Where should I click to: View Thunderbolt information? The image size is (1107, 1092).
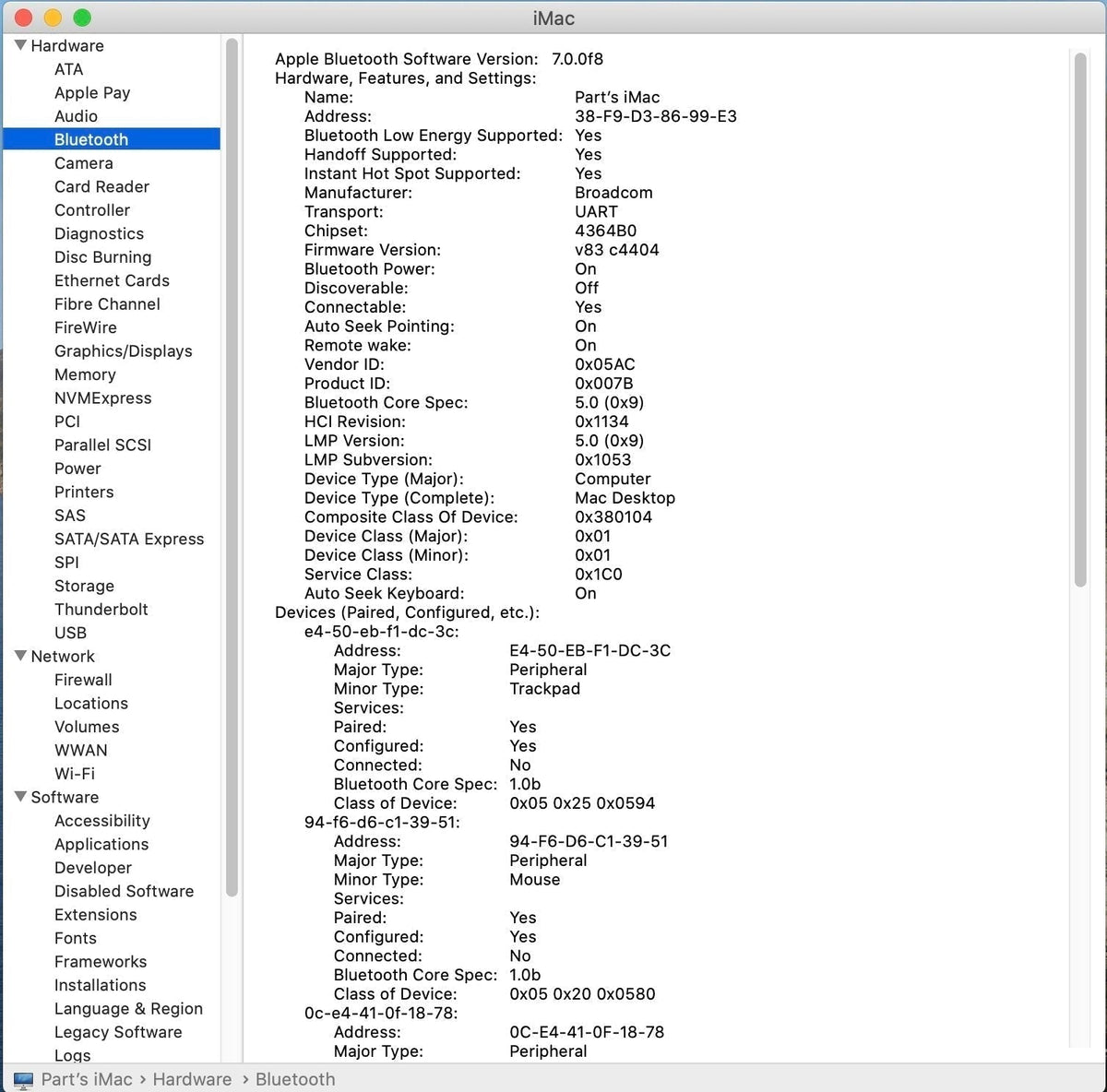coord(101,609)
